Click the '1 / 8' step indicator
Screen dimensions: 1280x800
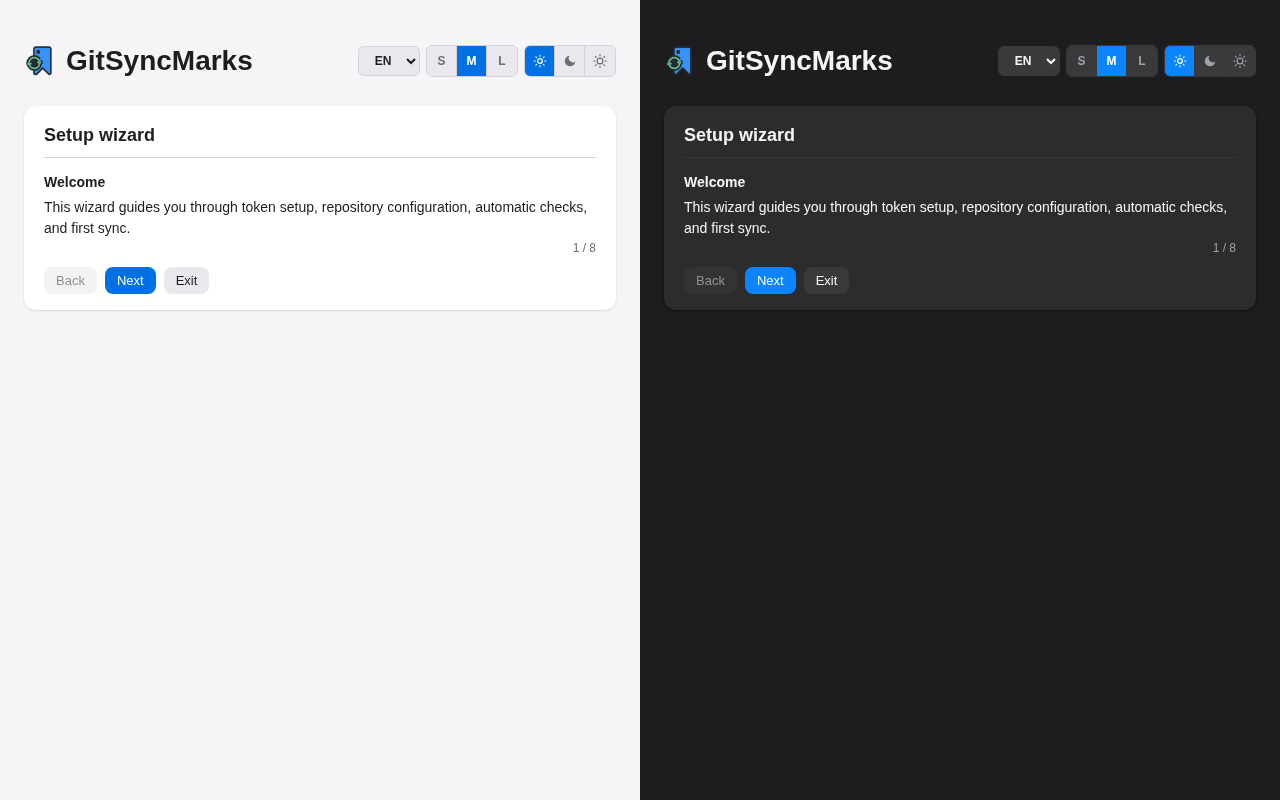tap(584, 247)
